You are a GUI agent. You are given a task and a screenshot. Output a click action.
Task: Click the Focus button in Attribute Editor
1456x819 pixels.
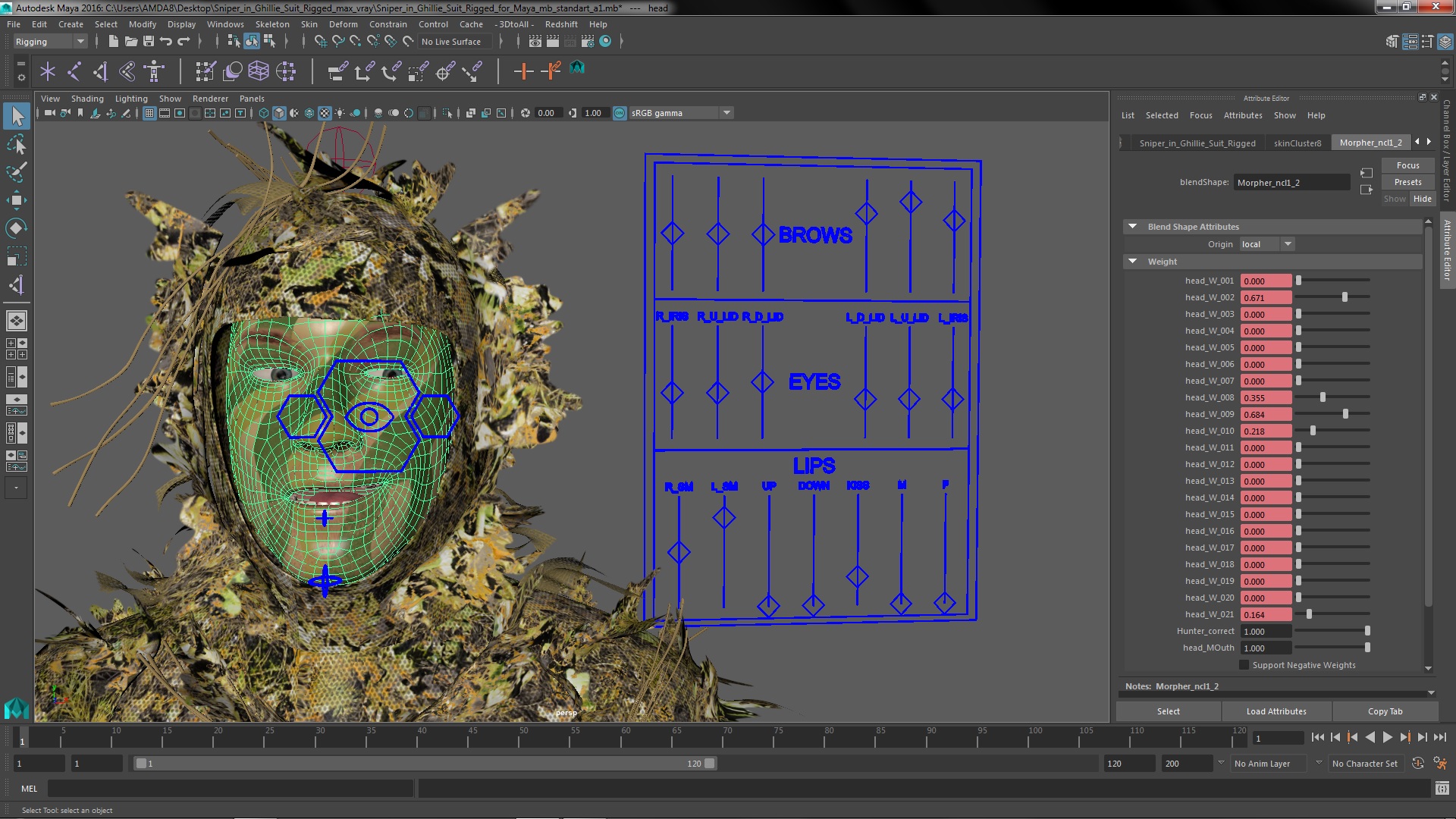click(x=1407, y=165)
